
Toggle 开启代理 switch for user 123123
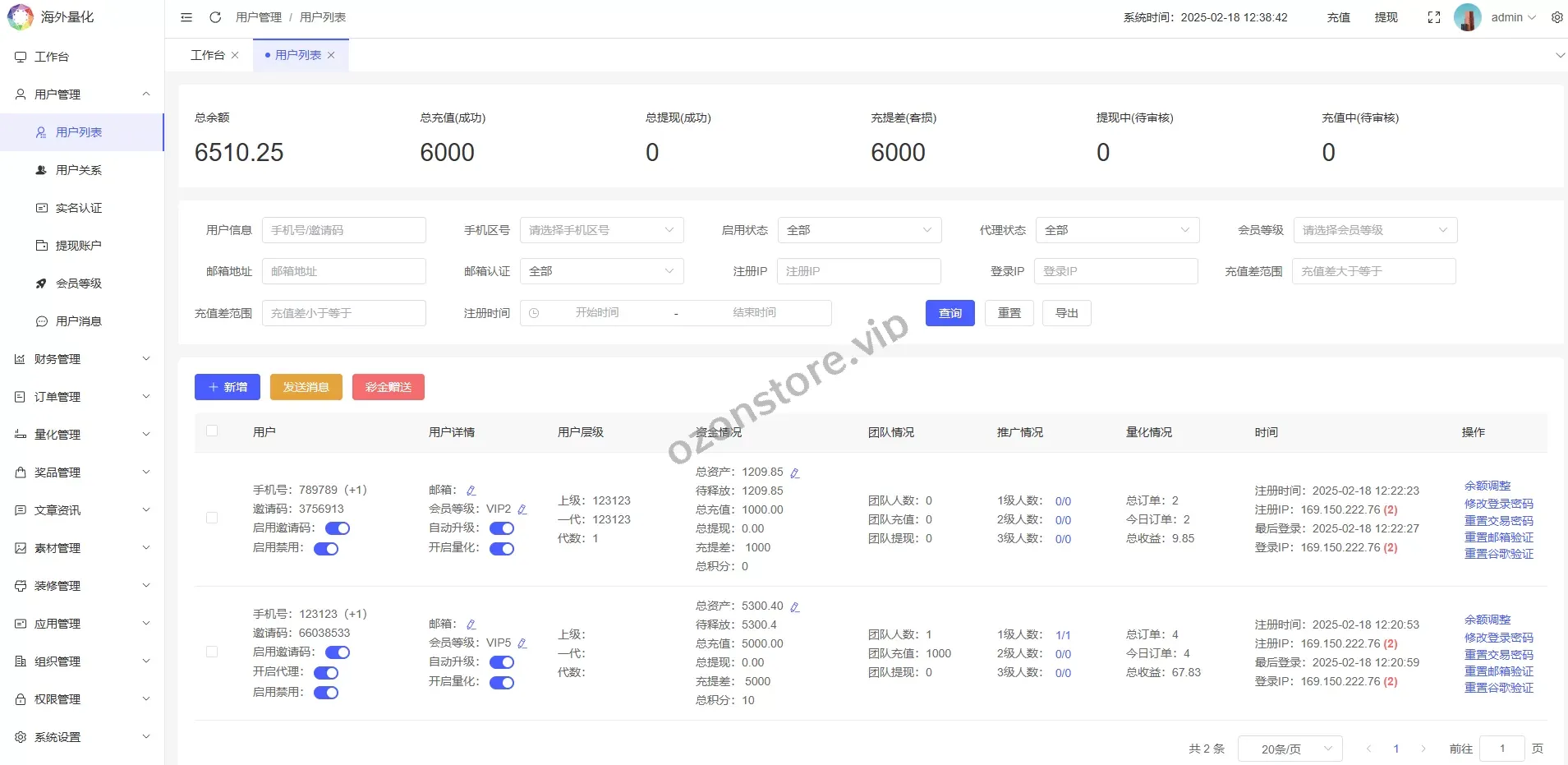(x=326, y=672)
